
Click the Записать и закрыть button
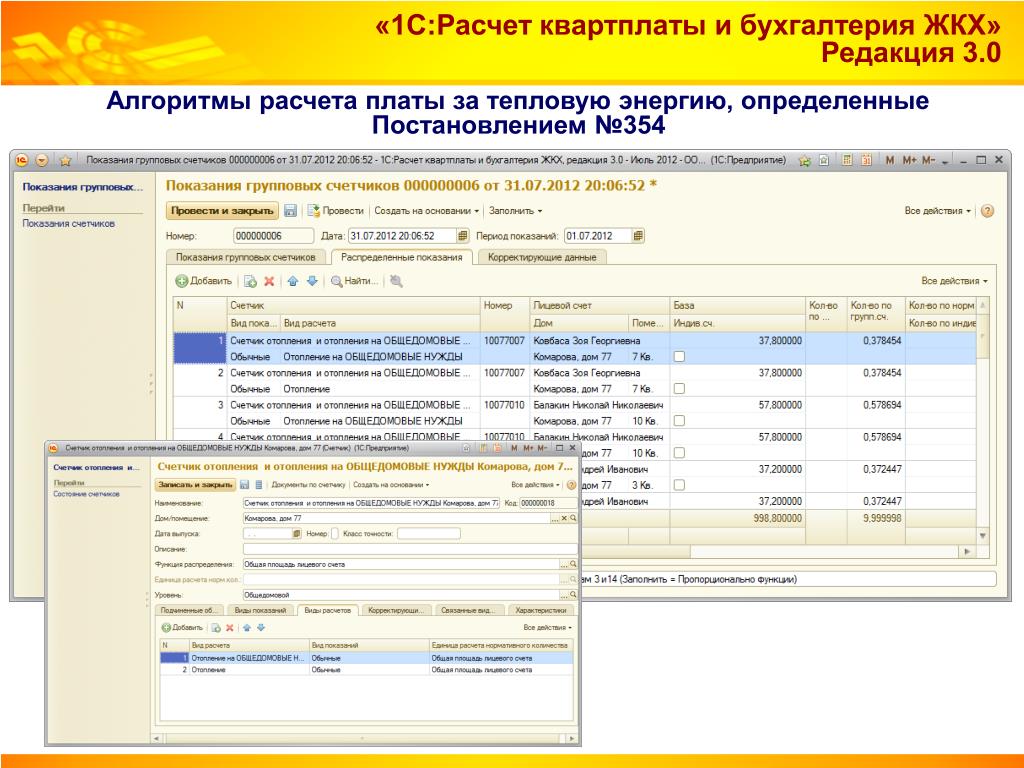click(195, 485)
